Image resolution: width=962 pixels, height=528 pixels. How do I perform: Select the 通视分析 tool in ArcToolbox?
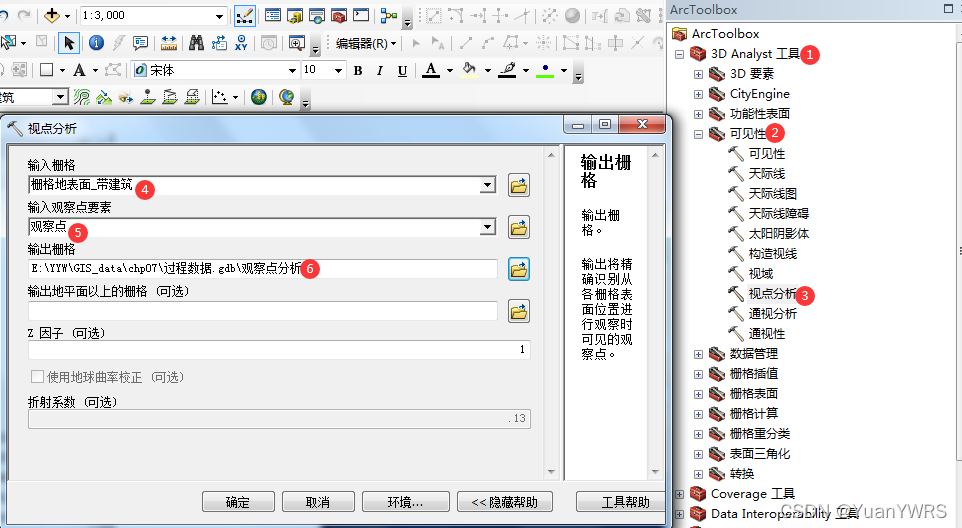772,314
